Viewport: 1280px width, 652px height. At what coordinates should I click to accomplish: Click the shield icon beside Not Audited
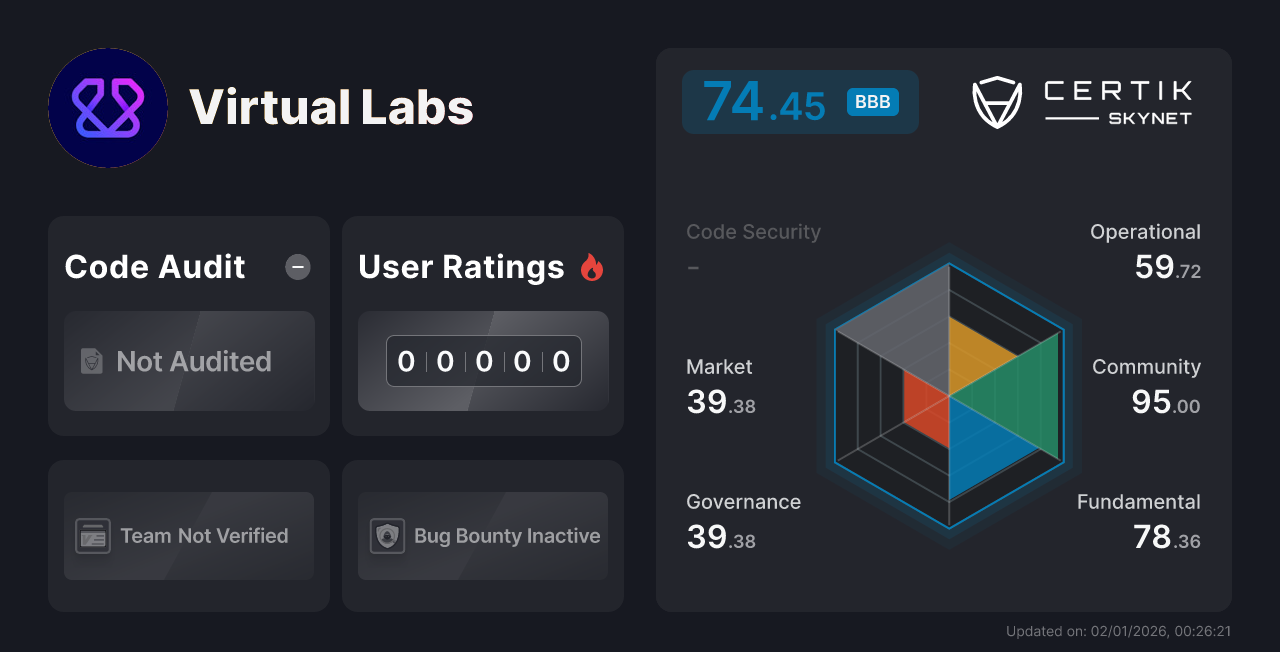(x=91, y=362)
